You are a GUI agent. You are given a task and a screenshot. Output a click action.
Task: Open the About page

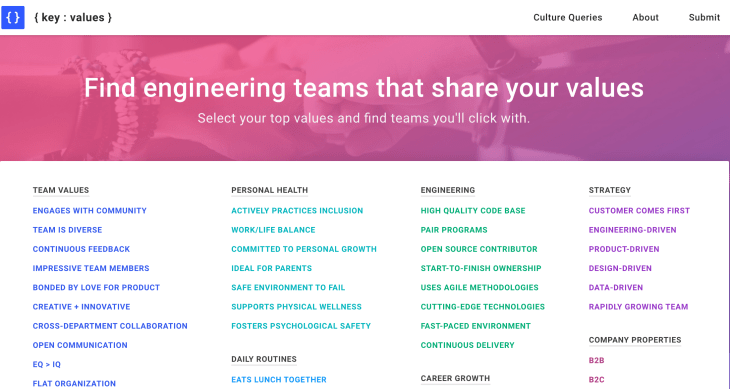coord(645,18)
